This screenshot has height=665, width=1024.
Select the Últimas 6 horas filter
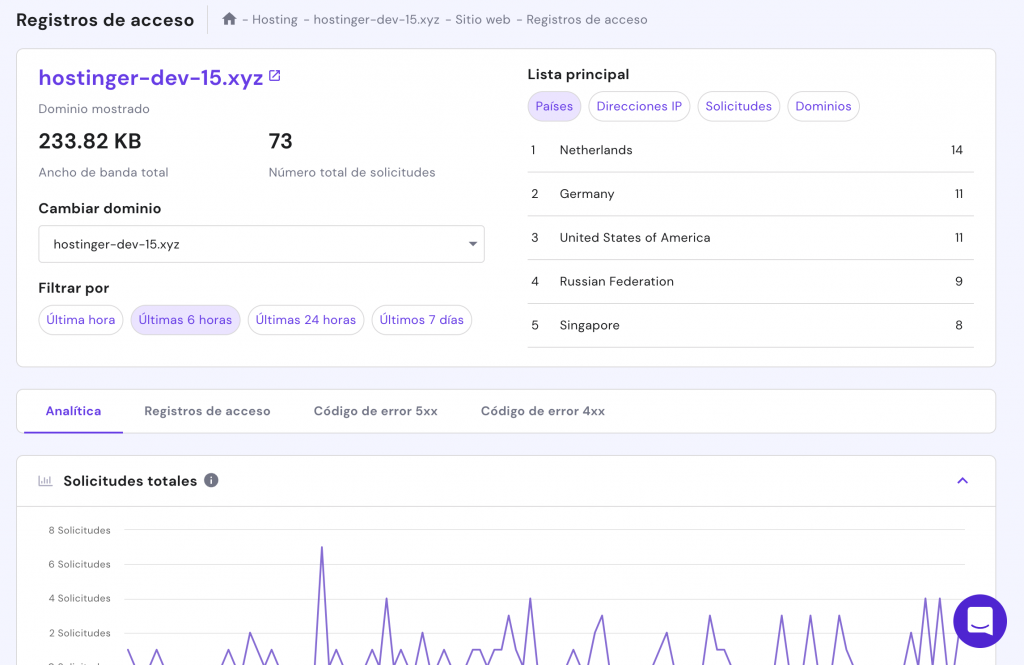click(185, 320)
